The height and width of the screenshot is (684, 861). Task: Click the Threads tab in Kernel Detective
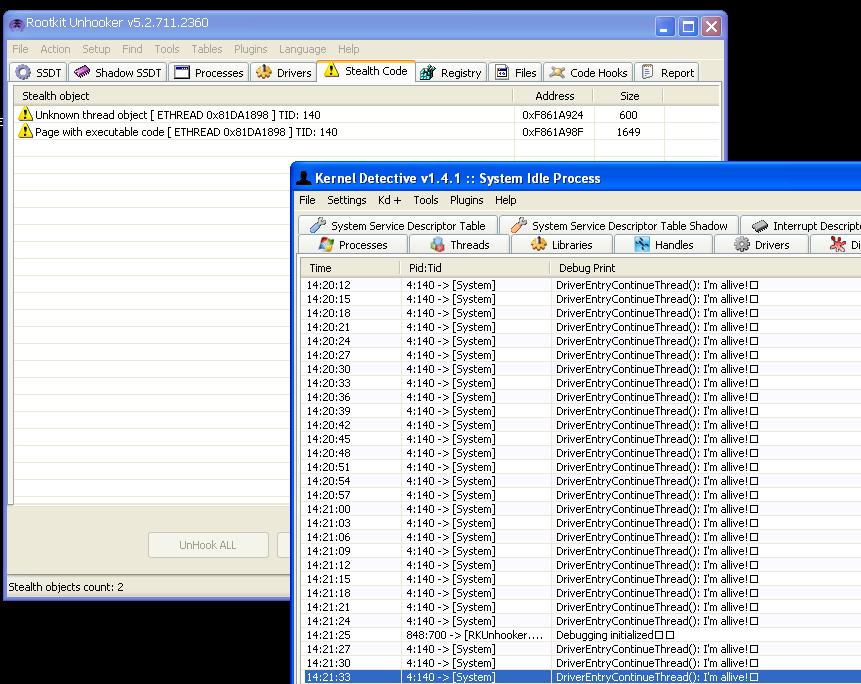tap(460, 245)
